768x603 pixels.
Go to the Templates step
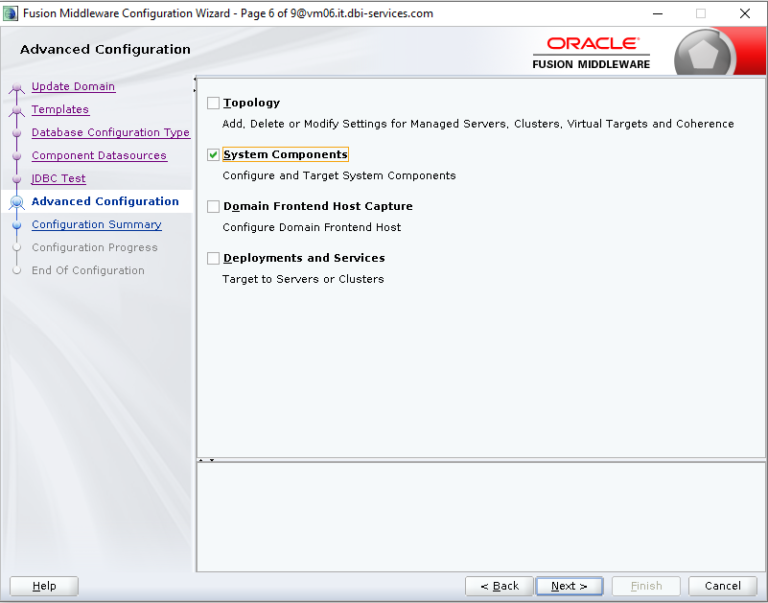click(x=60, y=110)
